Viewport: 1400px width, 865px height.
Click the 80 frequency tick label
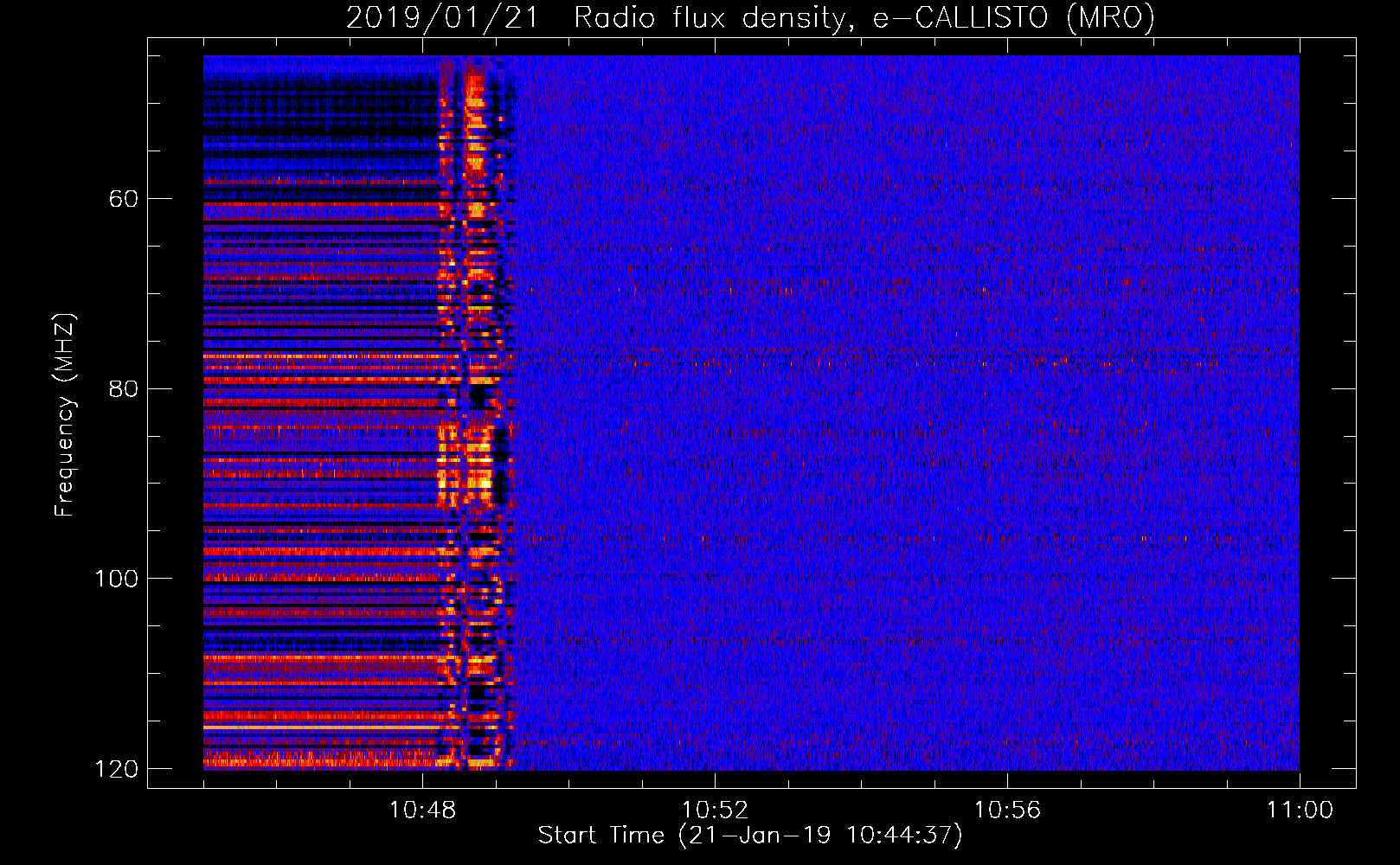(123, 388)
